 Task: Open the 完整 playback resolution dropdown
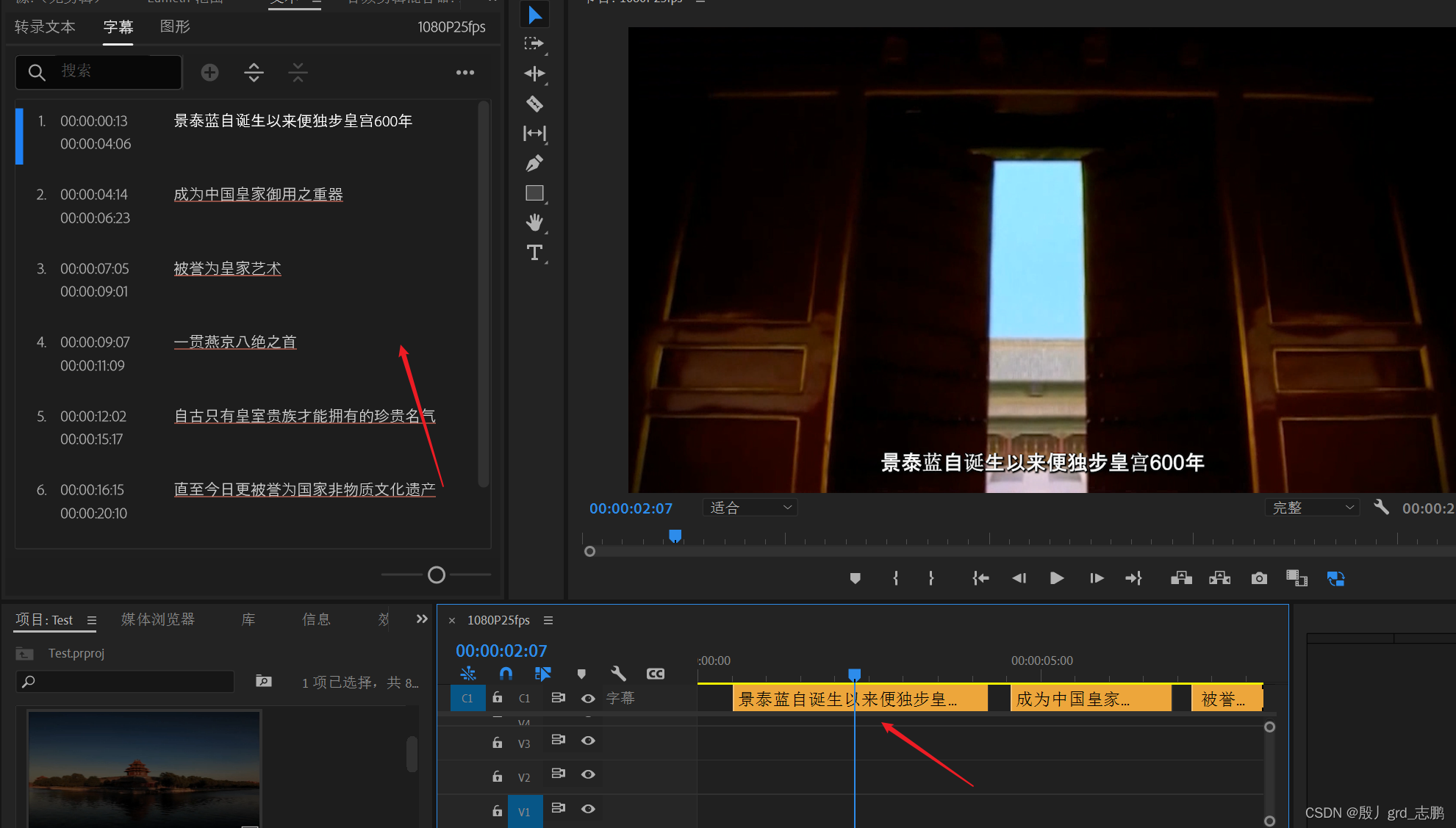coord(1312,508)
